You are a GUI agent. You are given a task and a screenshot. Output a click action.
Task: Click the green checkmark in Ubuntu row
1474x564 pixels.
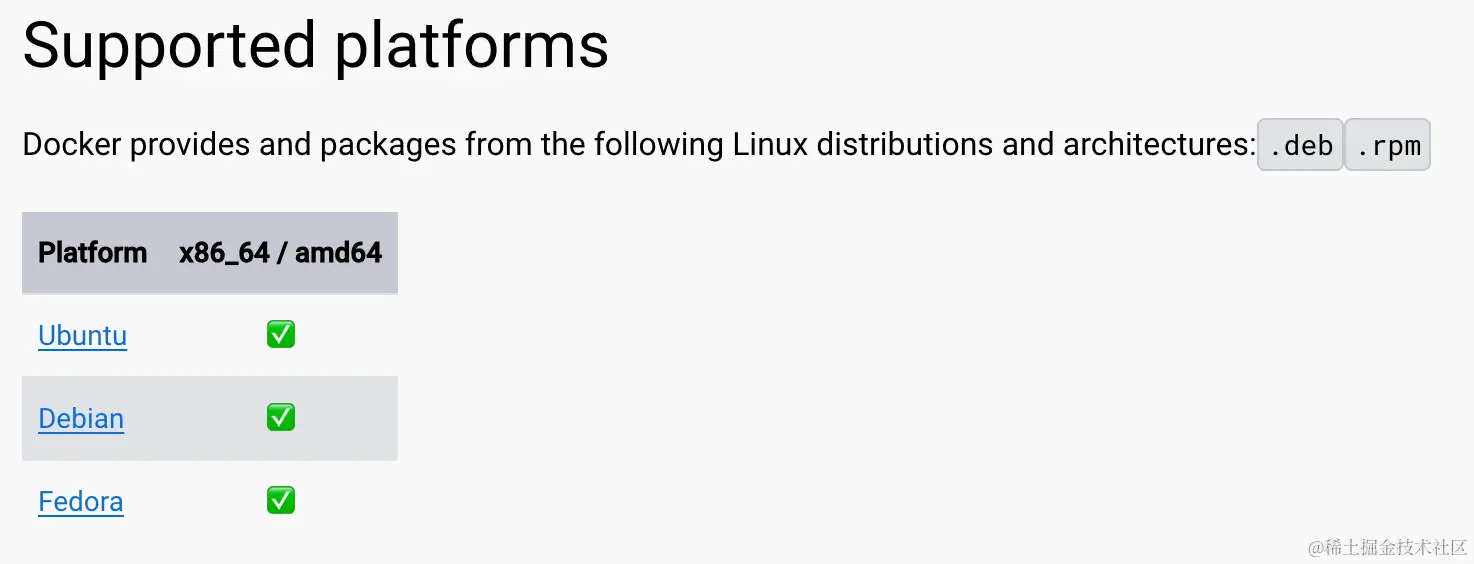(281, 335)
